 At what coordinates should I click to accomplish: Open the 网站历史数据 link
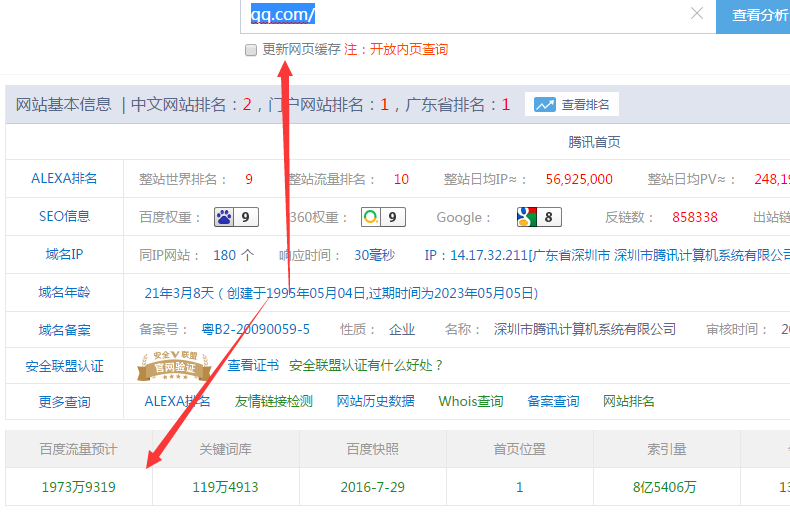[375, 401]
